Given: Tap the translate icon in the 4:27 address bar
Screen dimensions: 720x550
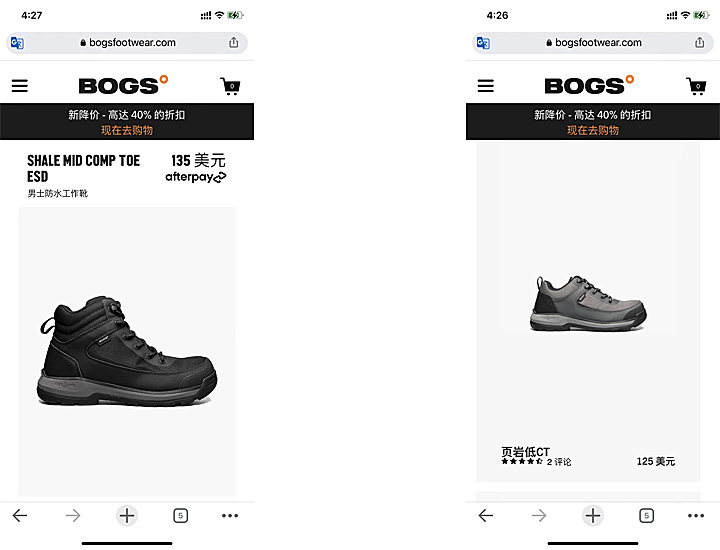Looking at the screenshot, I should [17, 43].
